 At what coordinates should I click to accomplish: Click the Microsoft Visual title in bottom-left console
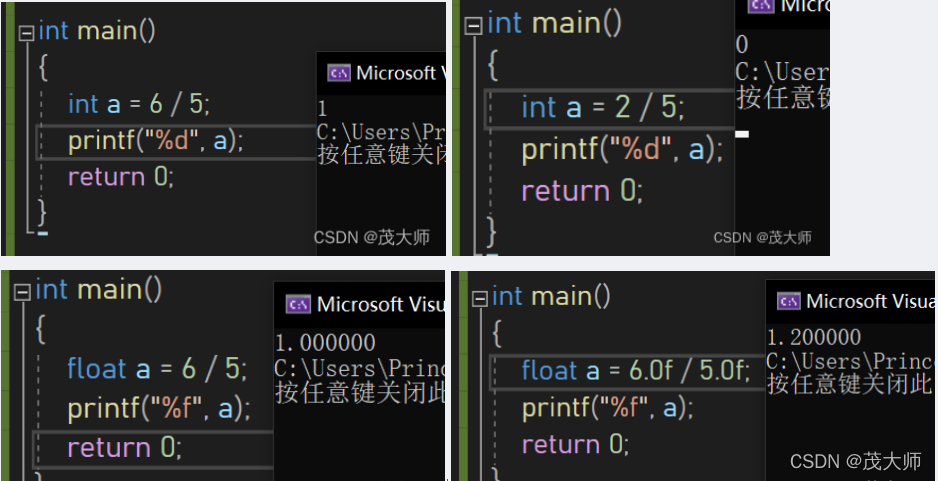(380, 305)
